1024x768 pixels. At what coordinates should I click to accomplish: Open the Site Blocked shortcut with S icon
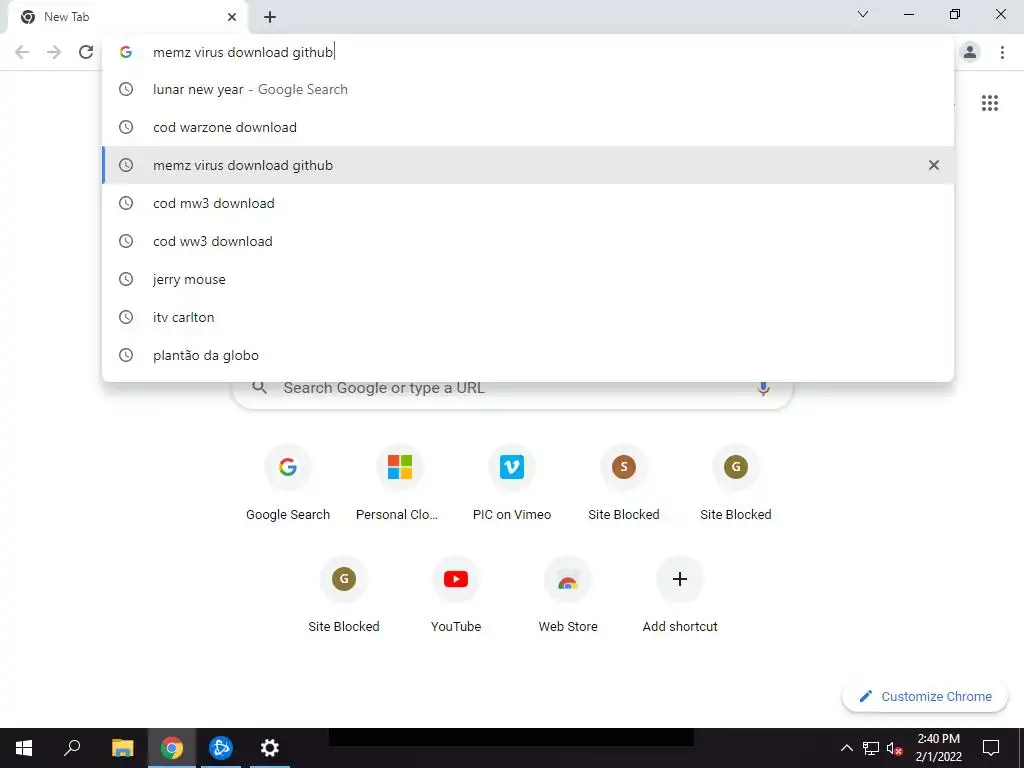[x=624, y=483]
